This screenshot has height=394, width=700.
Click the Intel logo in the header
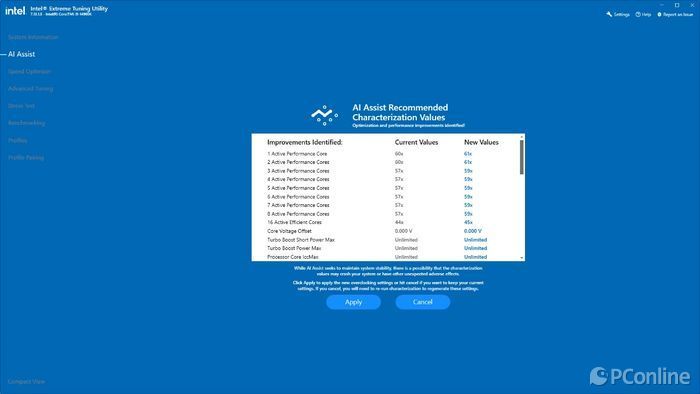pos(15,10)
